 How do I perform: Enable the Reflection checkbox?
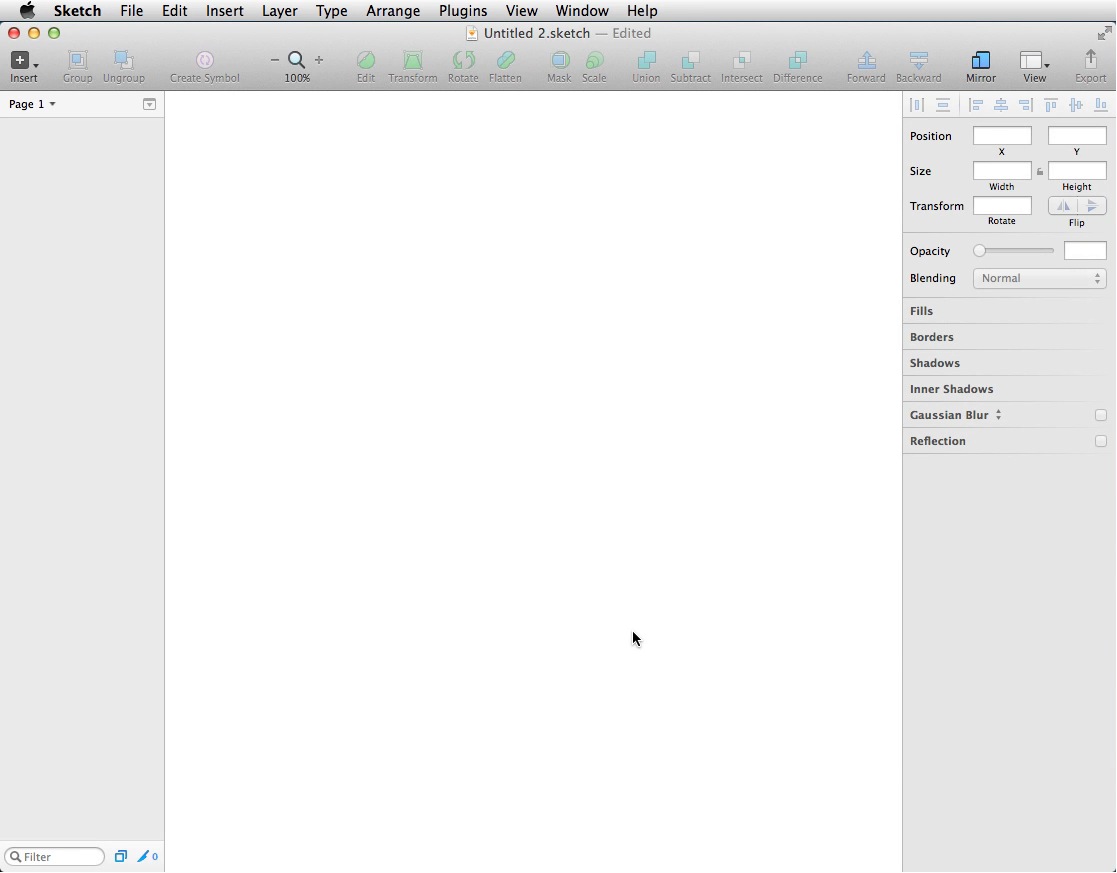click(1100, 441)
